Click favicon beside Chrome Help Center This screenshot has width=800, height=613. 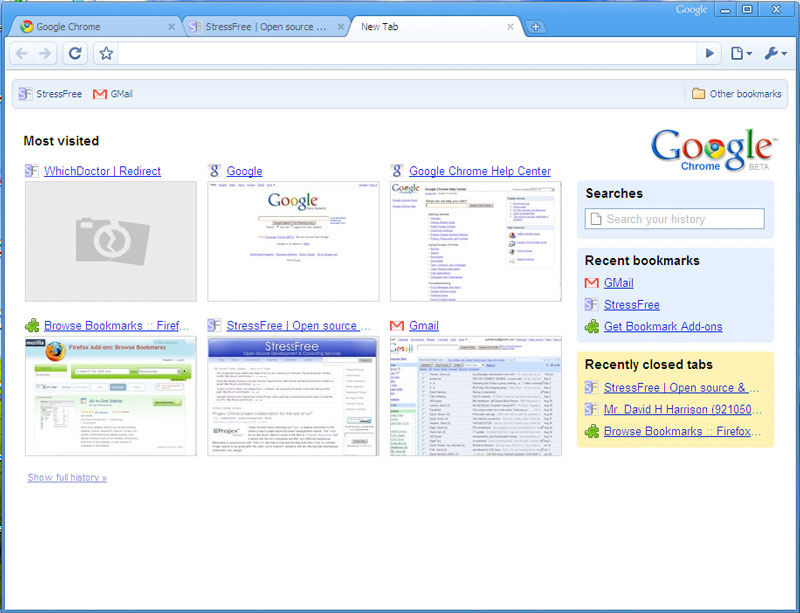point(397,171)
